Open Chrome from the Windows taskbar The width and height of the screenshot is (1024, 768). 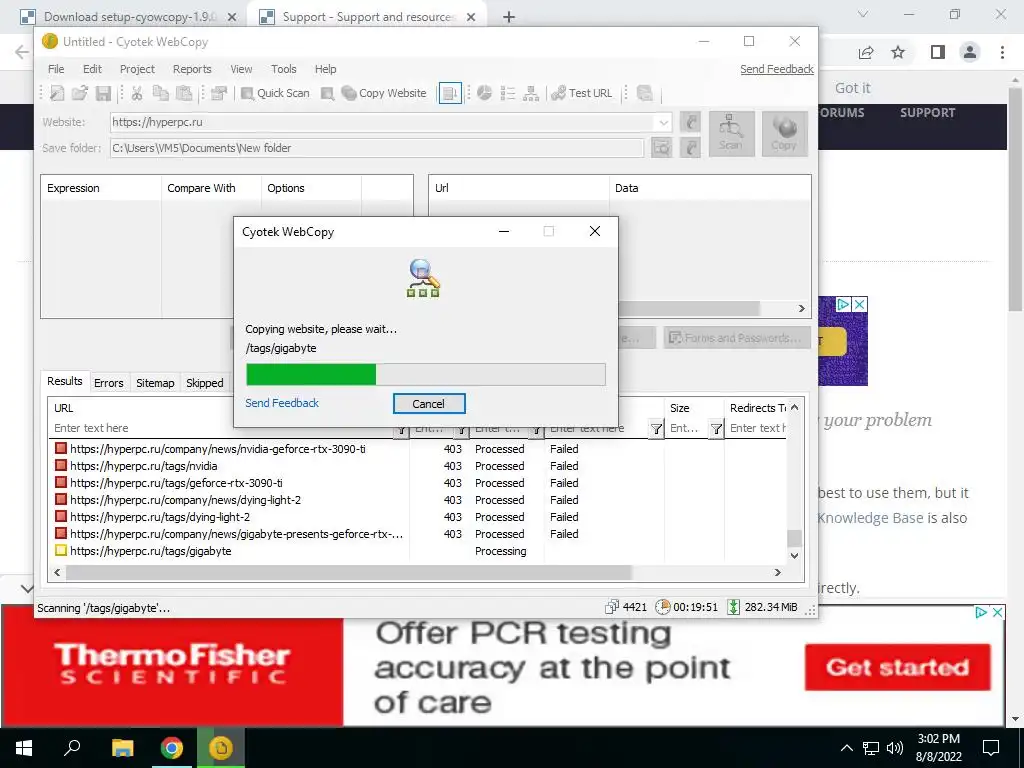point(172,747)
